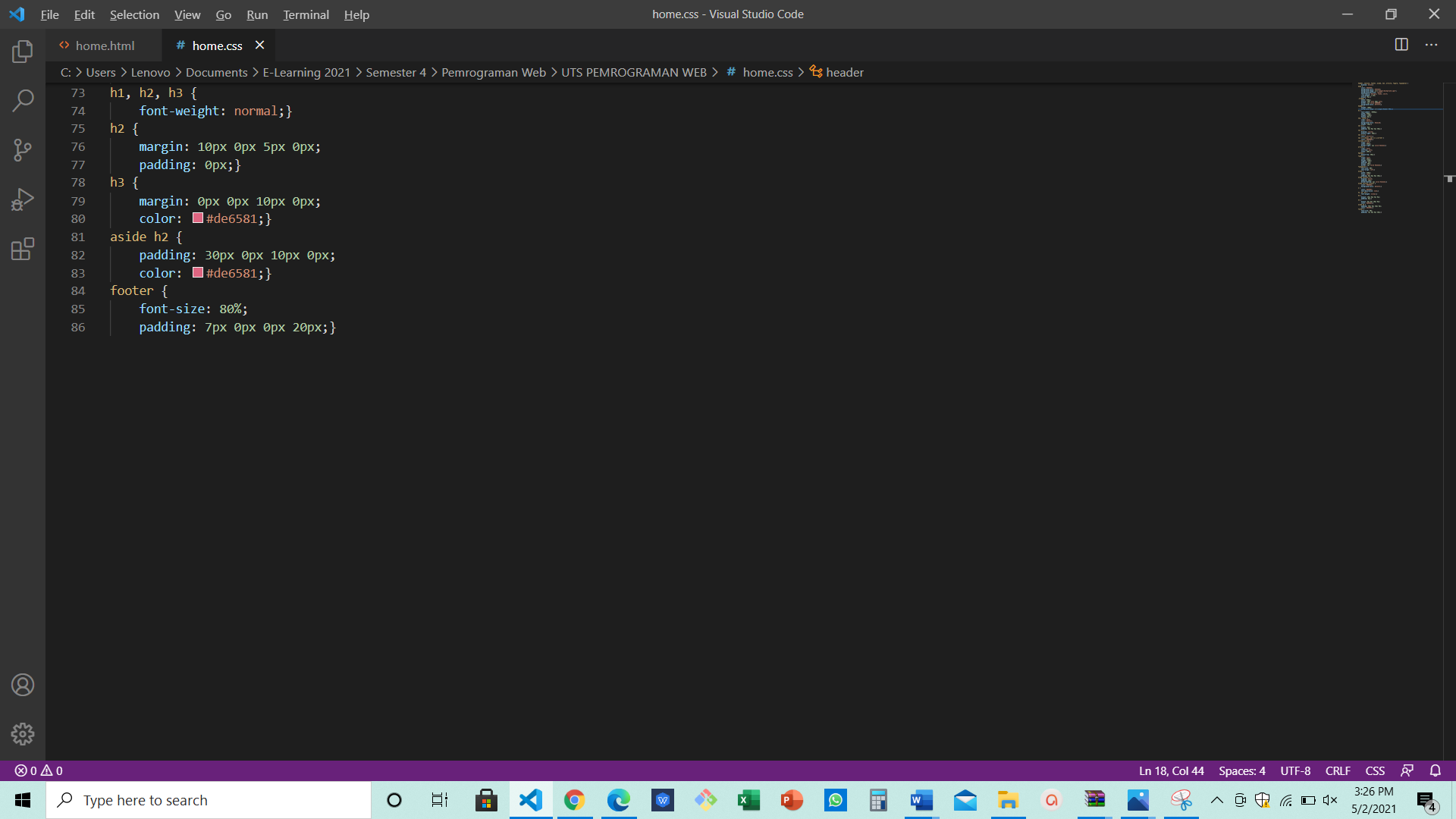1456x819 pixels.
Task: Open the Accounts icon in activity bar
Action: pos(23,685)
